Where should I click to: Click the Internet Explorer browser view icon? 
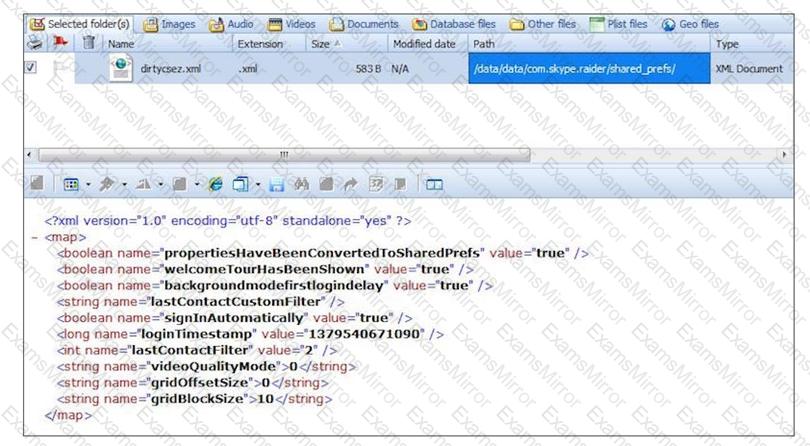pos(216,185)
